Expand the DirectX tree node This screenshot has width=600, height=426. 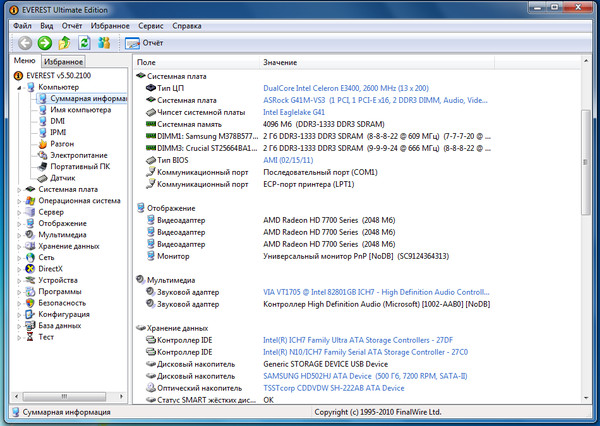point(19,269)
